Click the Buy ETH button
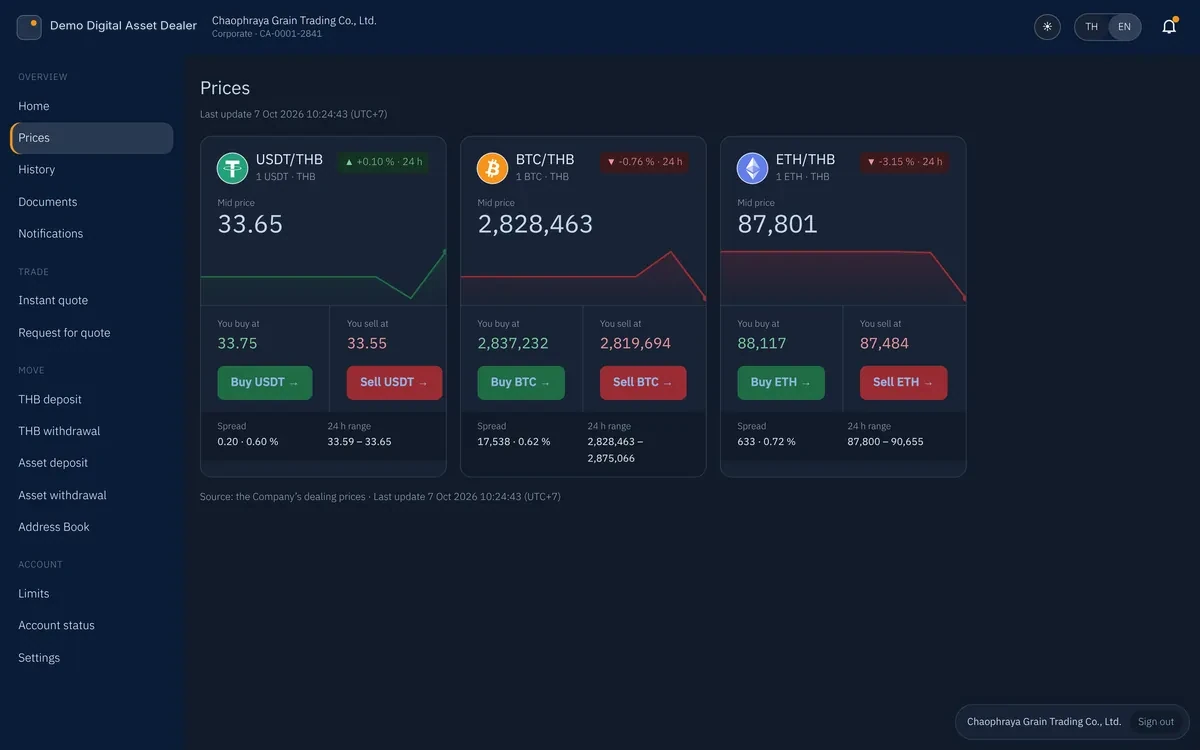Screen dimensions: 1200x750 point(781,383)
